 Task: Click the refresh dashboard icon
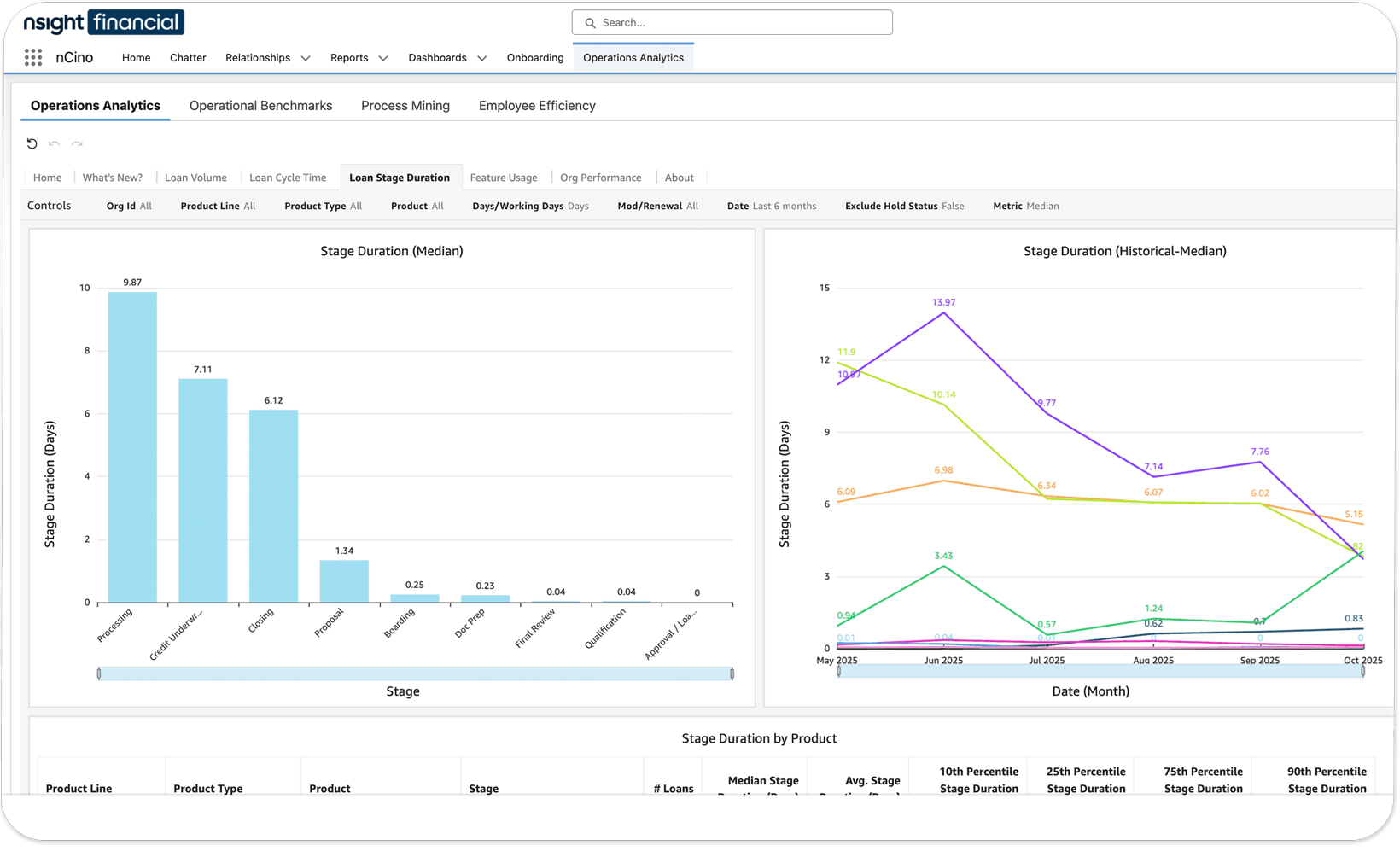[32, 143]
